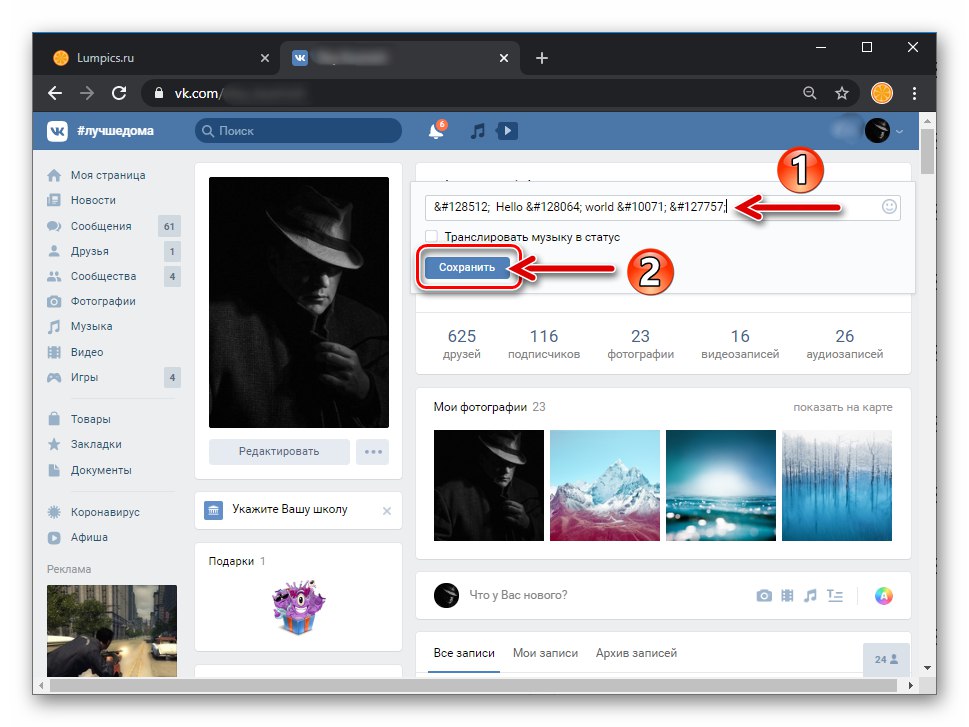Open new browser tab with plus
This screenshot has width=969, height=727.
542,58
